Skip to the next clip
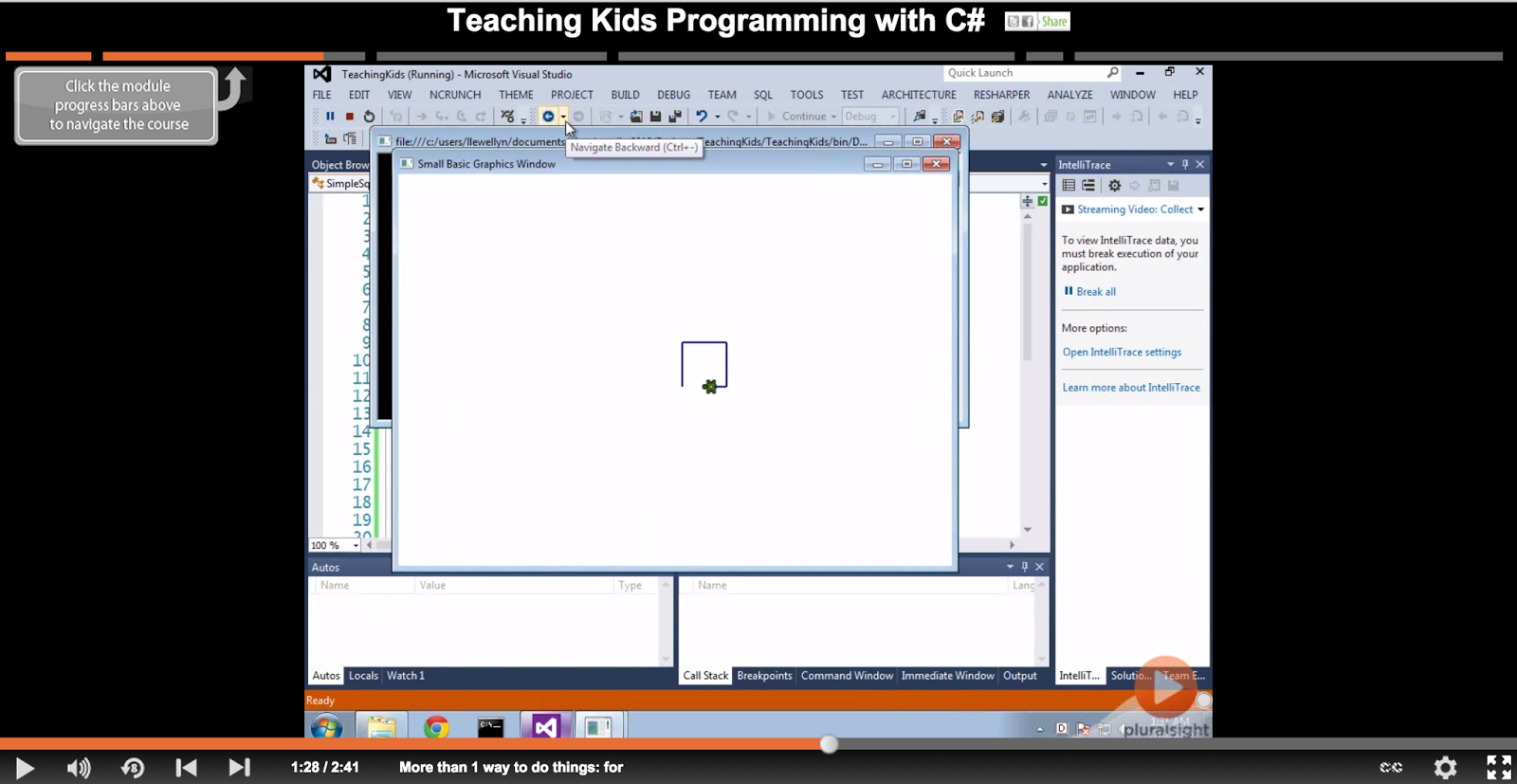Viewport: 1517px width, 784px height. (x=240, y=768)
